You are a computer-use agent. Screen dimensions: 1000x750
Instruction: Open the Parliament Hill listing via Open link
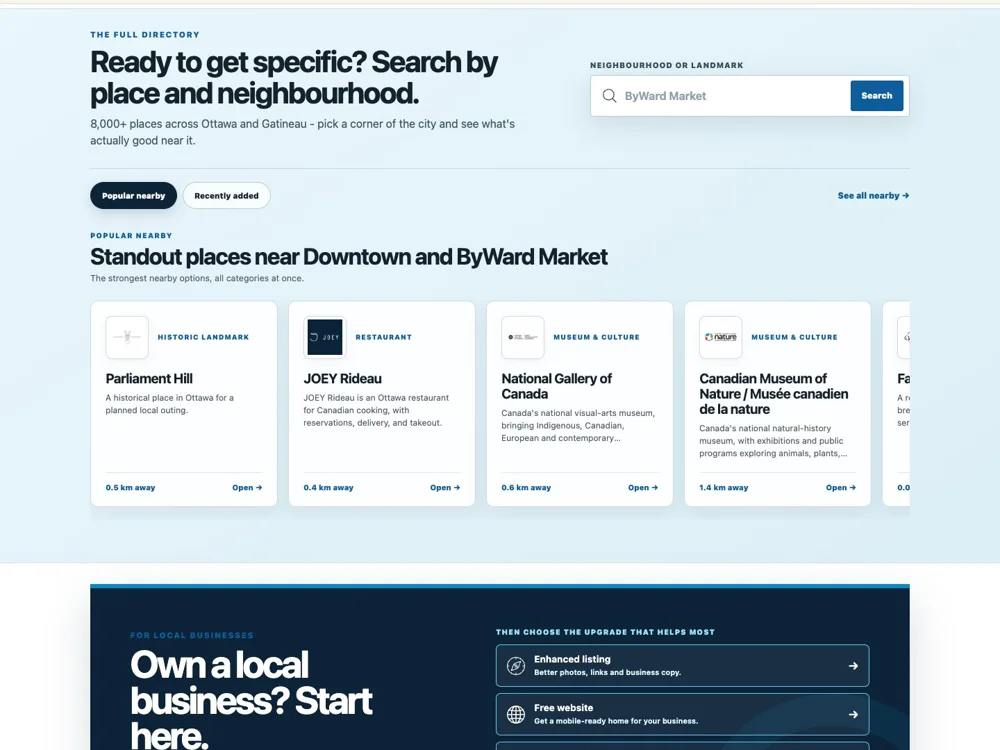(247, 487)
